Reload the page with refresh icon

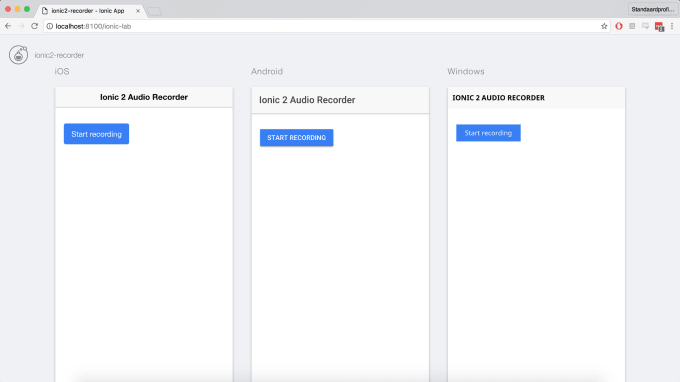point(35,26)
